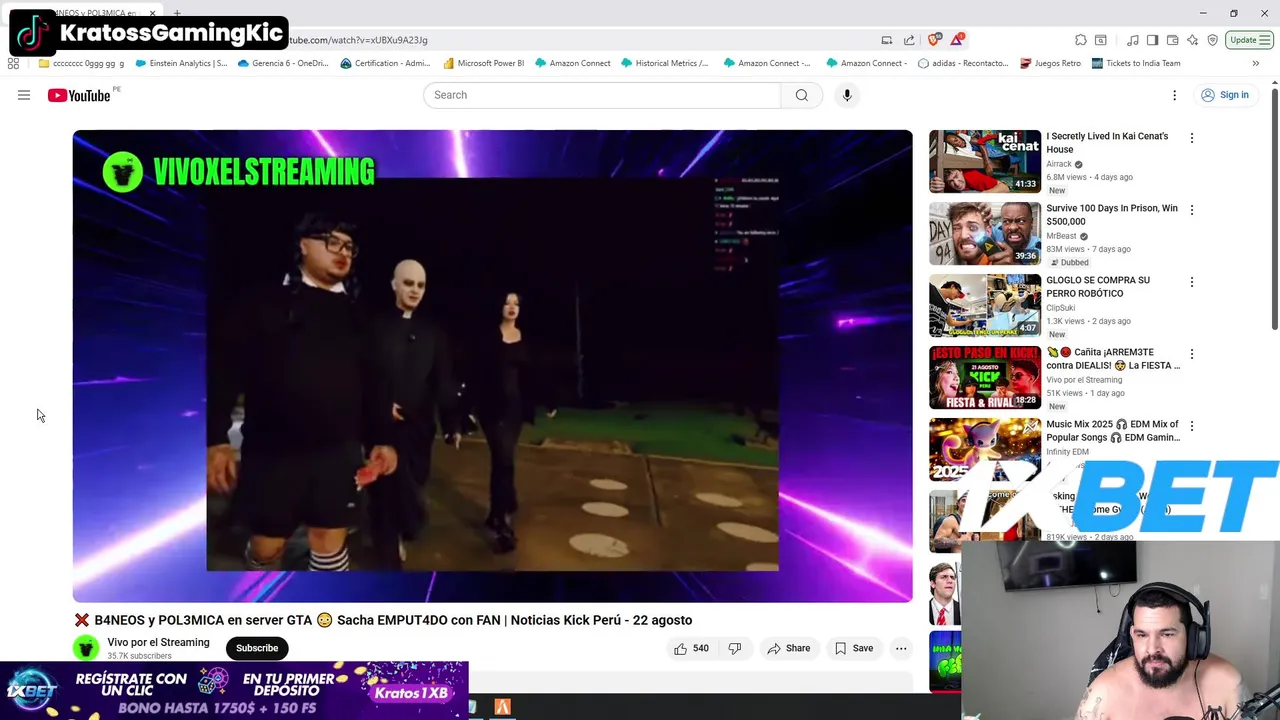Open Brave Rewards triangle icon

[957, 40]
